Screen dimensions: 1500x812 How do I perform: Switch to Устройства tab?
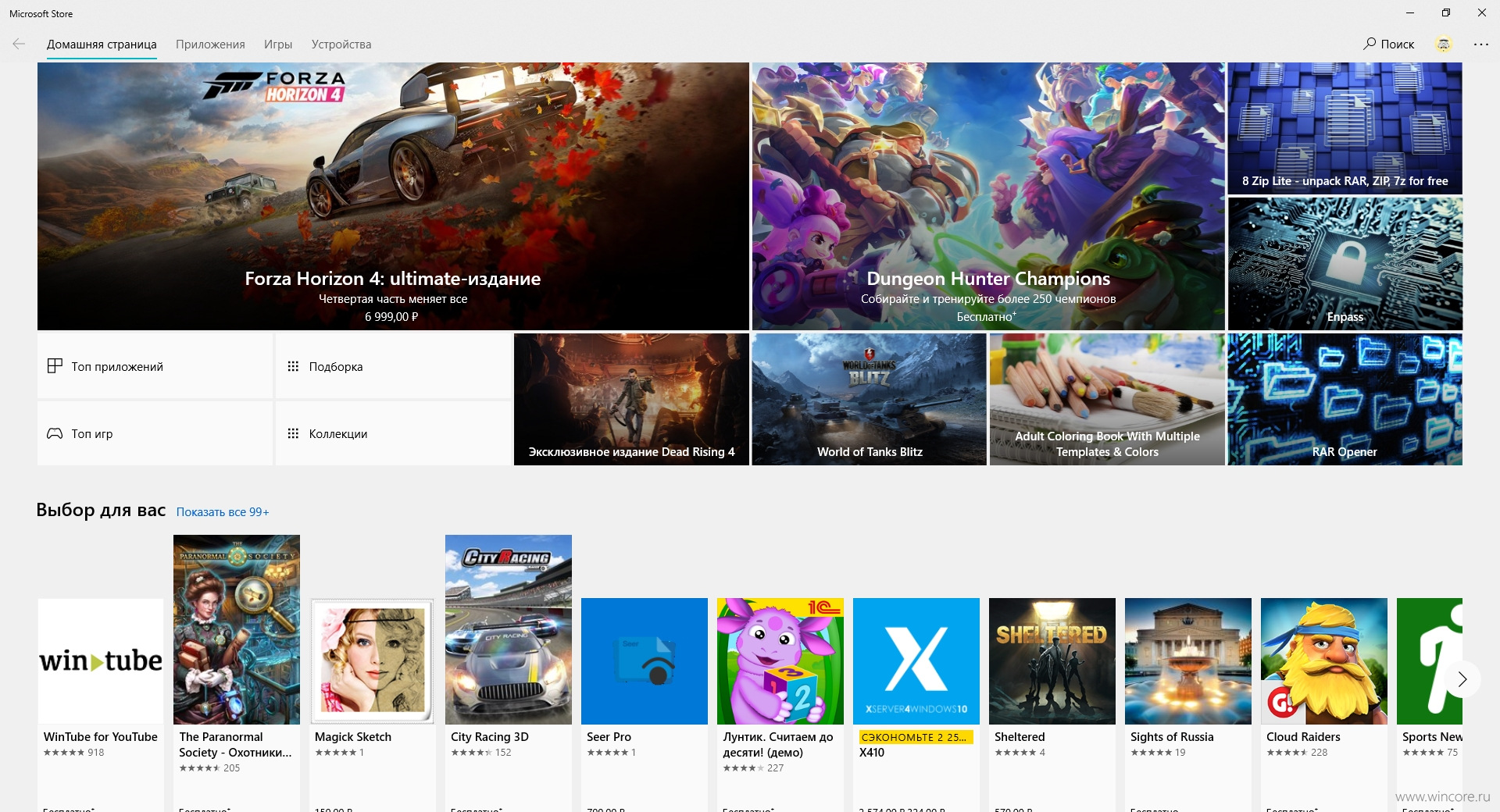click(x=341, y=45)
